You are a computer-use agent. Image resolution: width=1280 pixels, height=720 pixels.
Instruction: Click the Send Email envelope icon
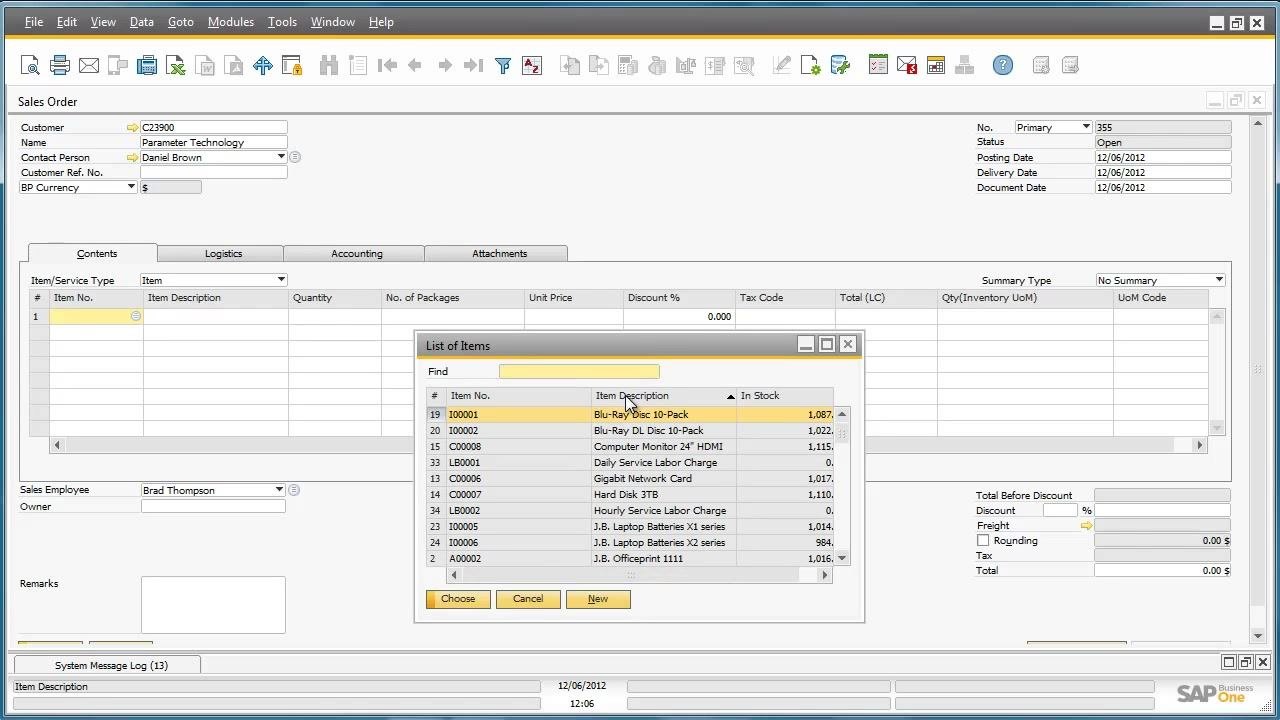89,66
